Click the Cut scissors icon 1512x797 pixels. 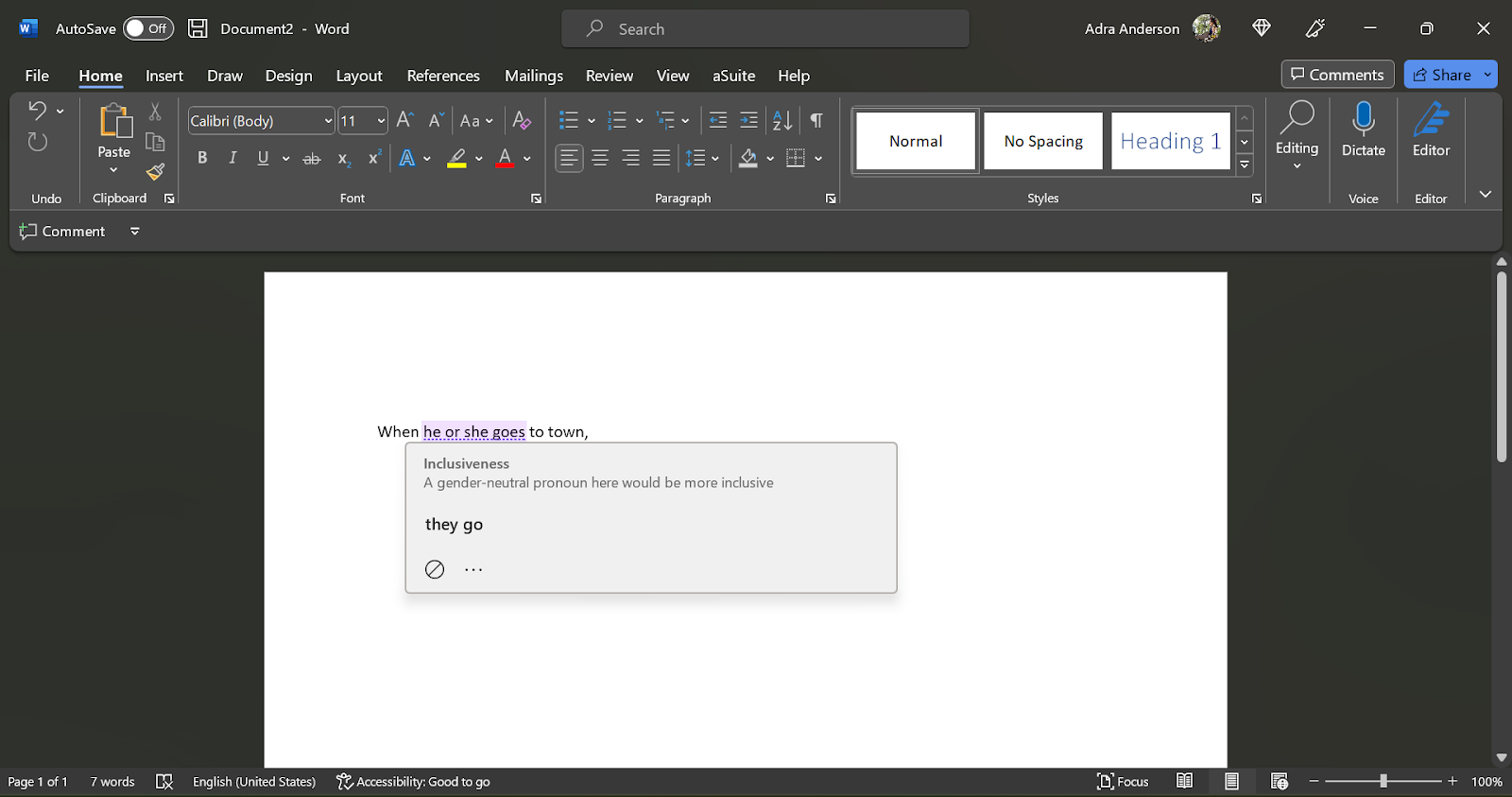pyautogui.click(x=155, y=112)
